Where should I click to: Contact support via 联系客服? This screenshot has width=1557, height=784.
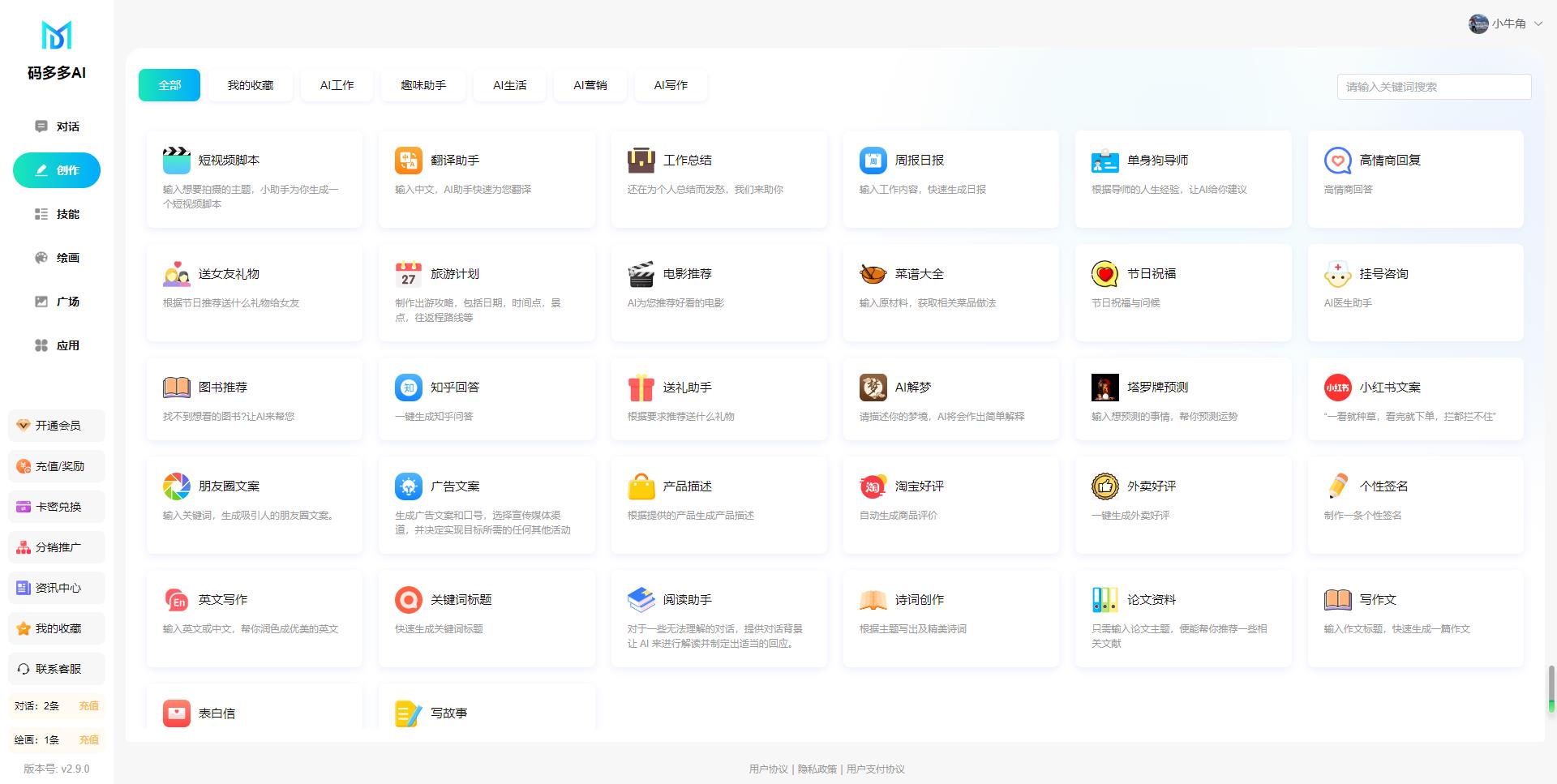pyautogui.click(x=57, y=669)
